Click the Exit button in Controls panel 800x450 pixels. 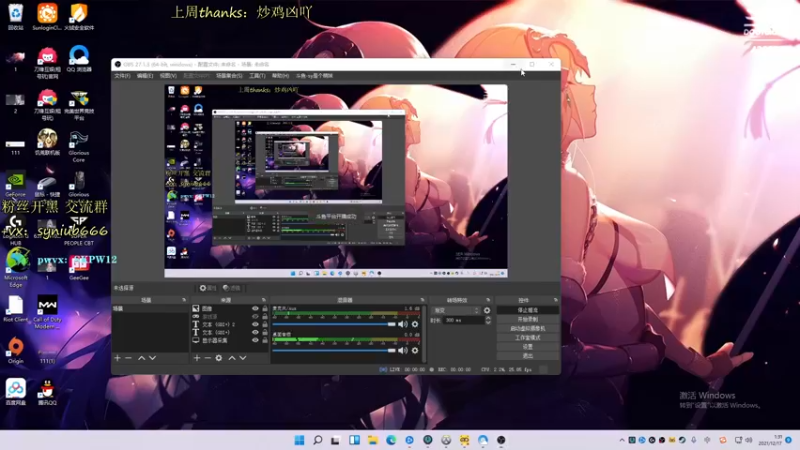[528, 356]
